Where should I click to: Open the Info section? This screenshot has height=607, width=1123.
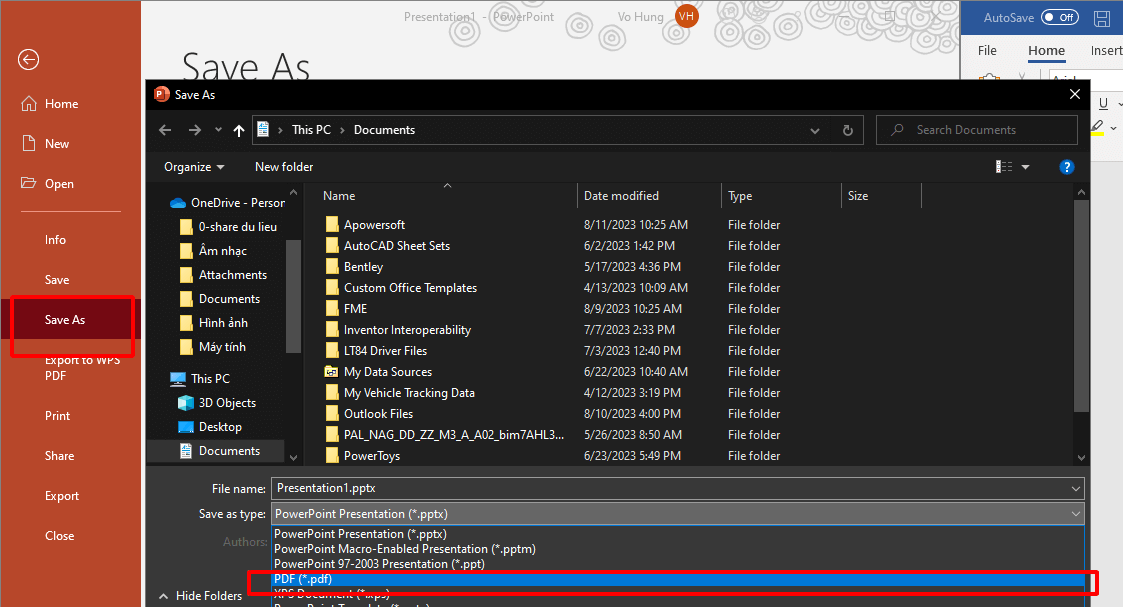coord(55,240)
